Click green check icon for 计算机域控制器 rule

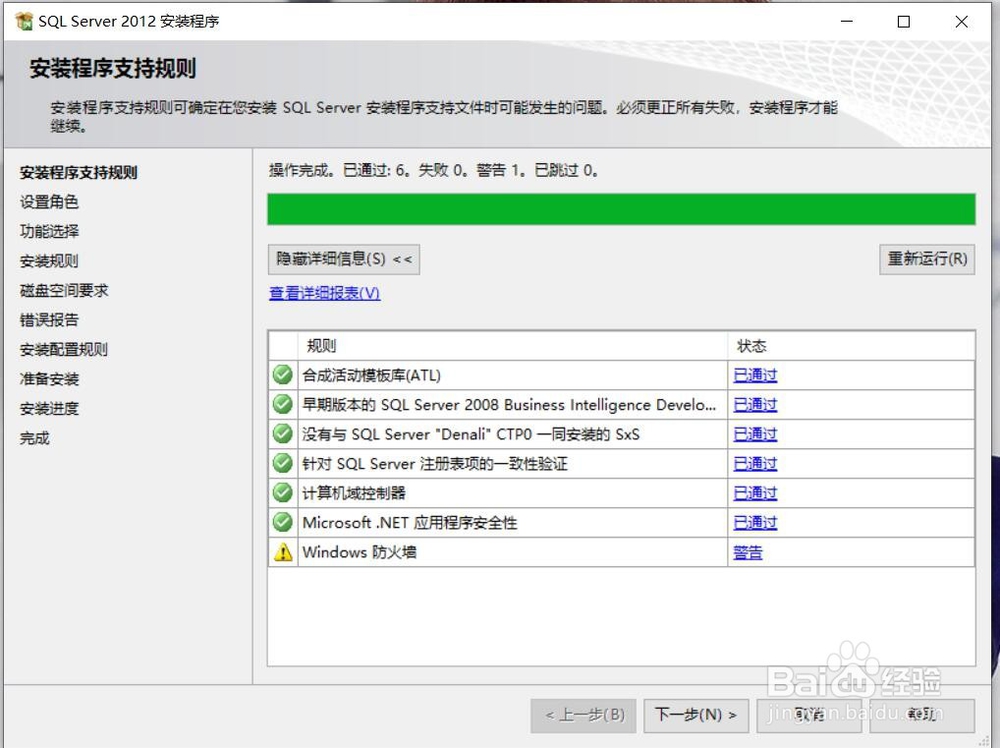point(283,492)
